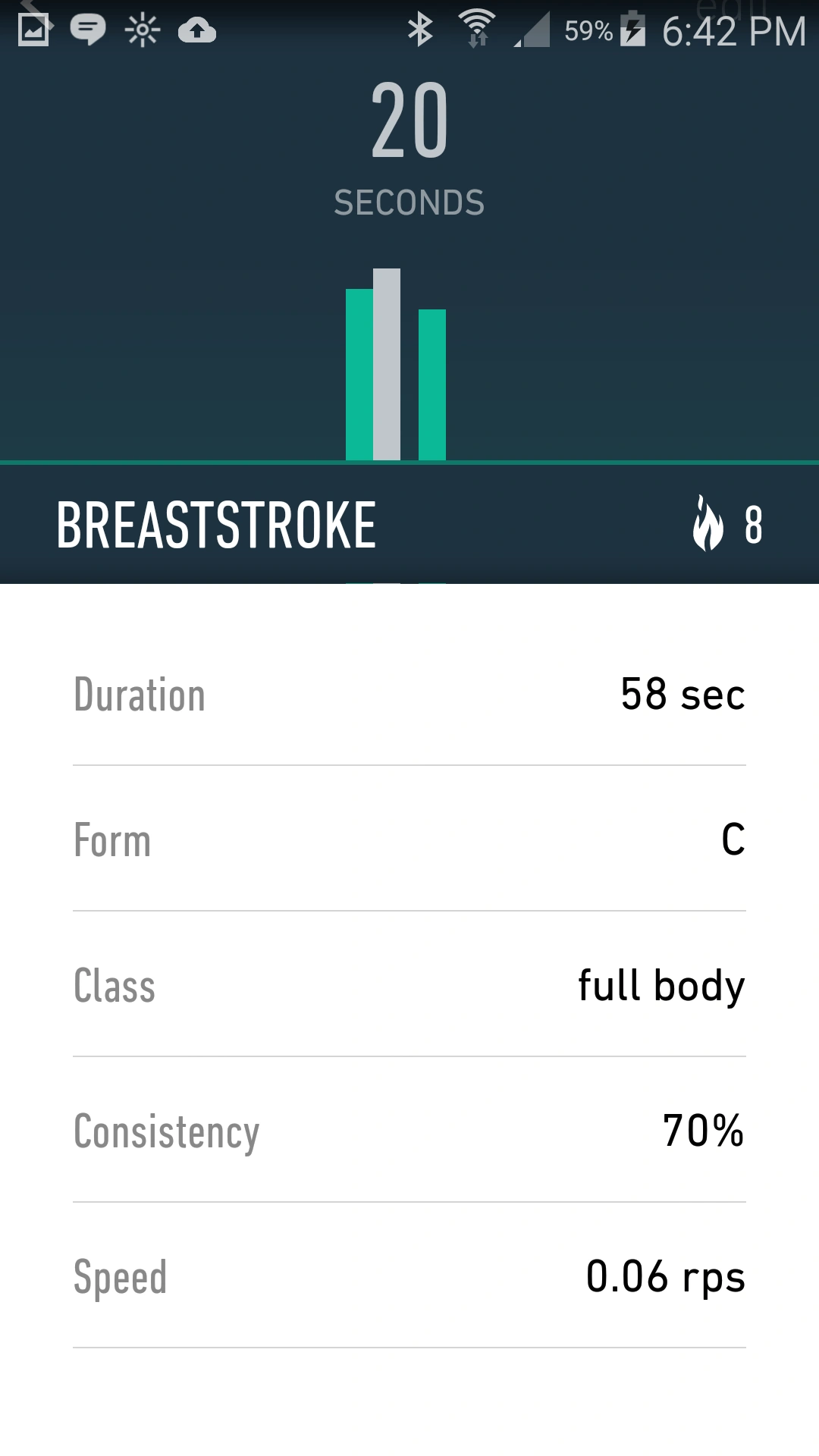
Task: Tap the chat message notification icon
Action: (x=88, y=30)
